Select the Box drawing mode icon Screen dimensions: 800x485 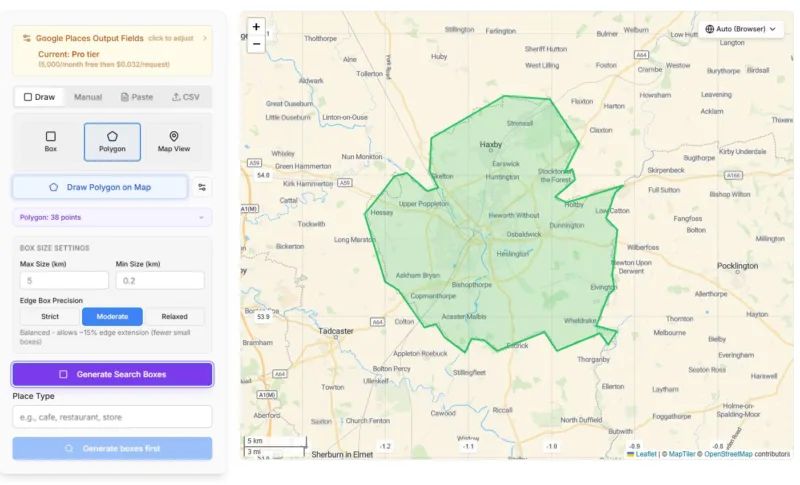pos(51,136)
